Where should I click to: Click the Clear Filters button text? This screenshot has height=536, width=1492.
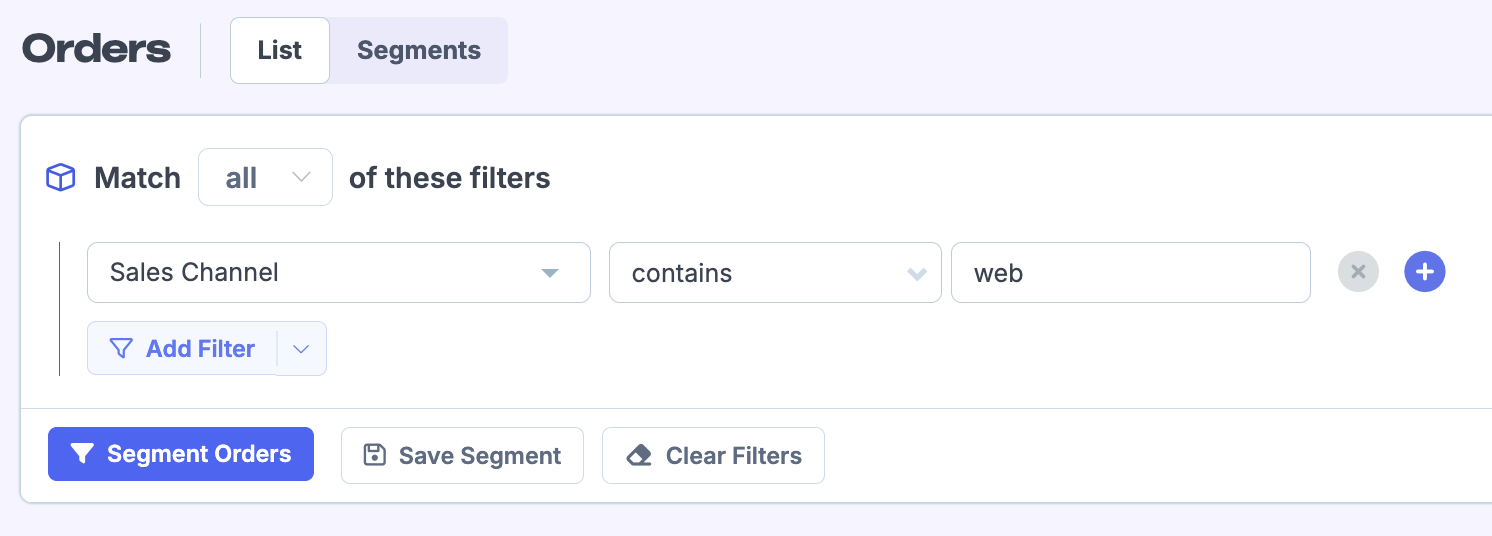pyautogui.click(x=733, y=456)
